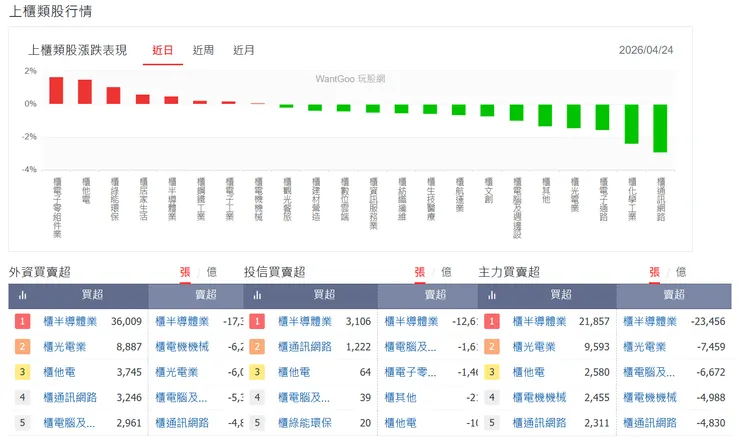
Task: Click the value 21,857 in 主力 table
Action: [594, 321]
